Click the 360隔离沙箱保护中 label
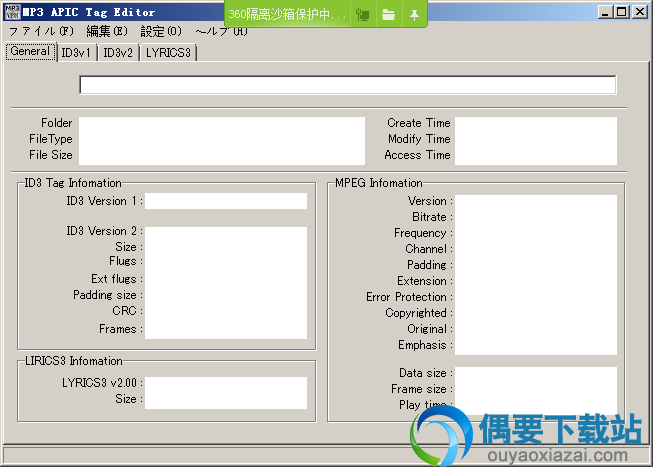This screenshot has width=653, height=467. [287, 15]
